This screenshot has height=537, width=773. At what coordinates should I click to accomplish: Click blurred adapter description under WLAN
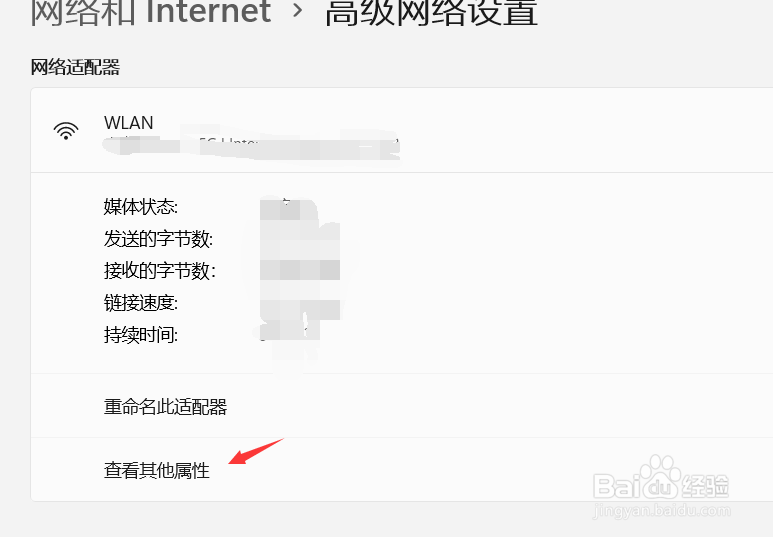[x=251, y=144]
